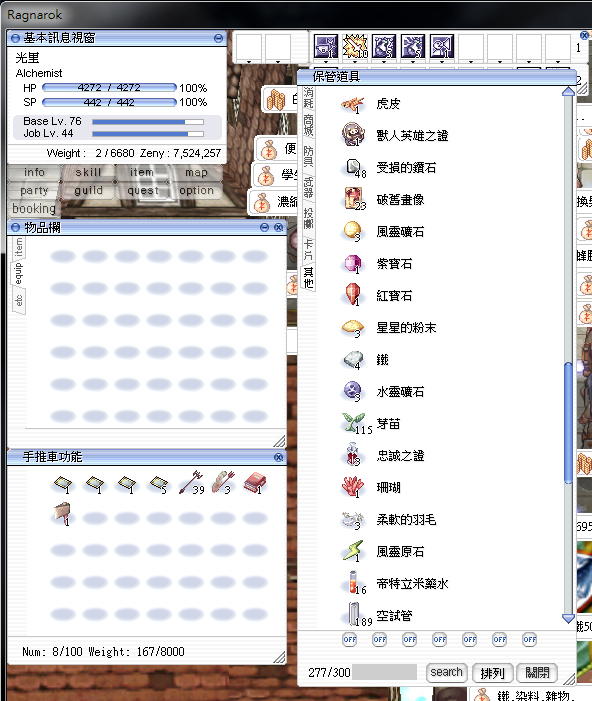Use the shouting face skill on the hotbar

(442, 46)
